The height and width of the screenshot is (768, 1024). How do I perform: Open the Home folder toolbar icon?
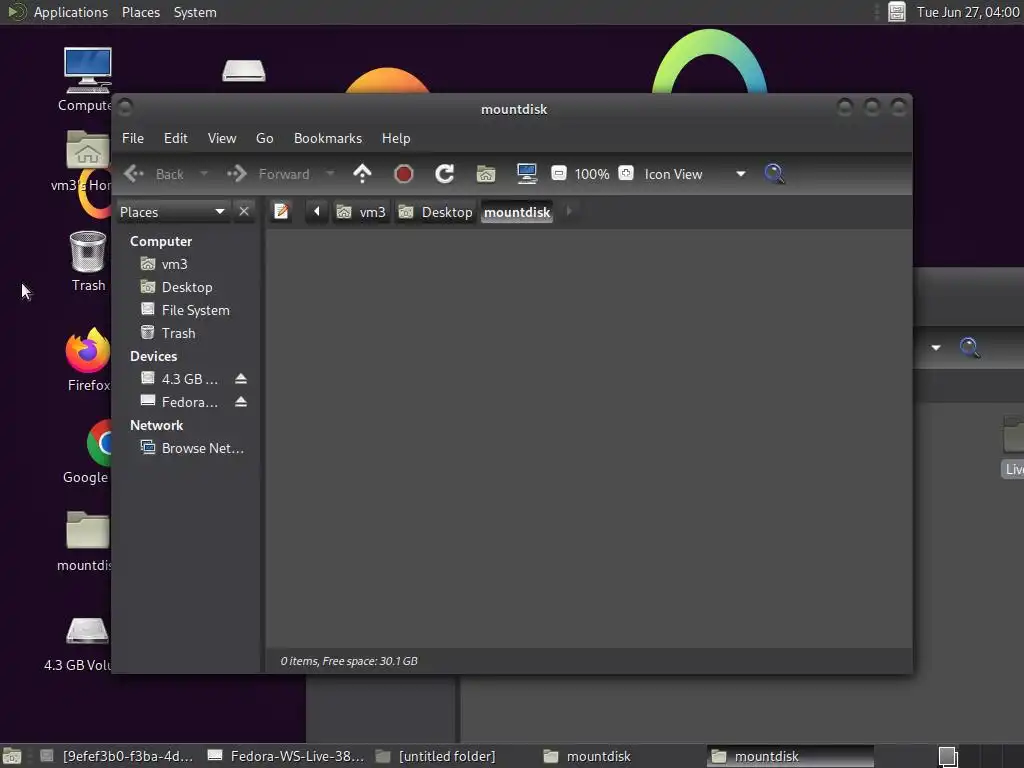click(x=486, y=174)
